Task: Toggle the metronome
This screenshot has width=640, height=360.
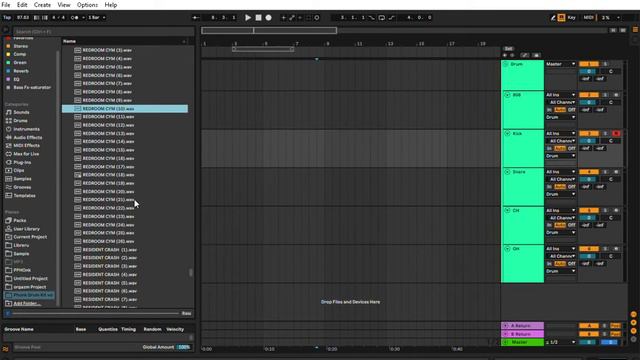Action: (x=75, y=18)
